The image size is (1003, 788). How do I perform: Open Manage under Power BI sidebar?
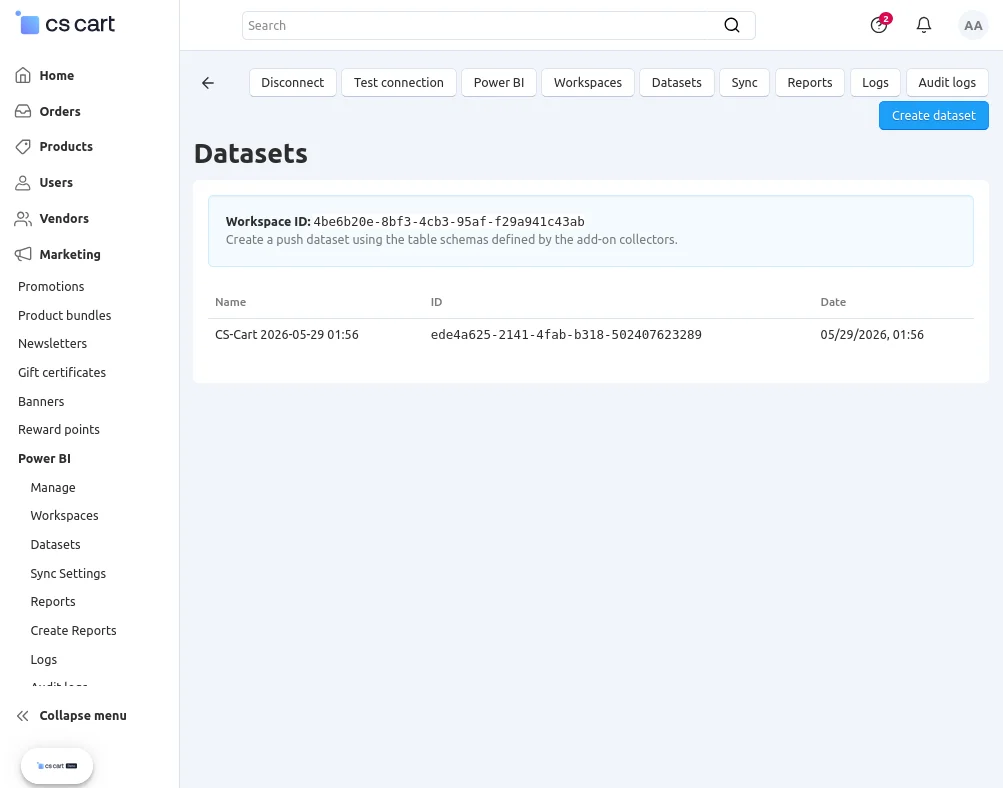click(53, 487)
